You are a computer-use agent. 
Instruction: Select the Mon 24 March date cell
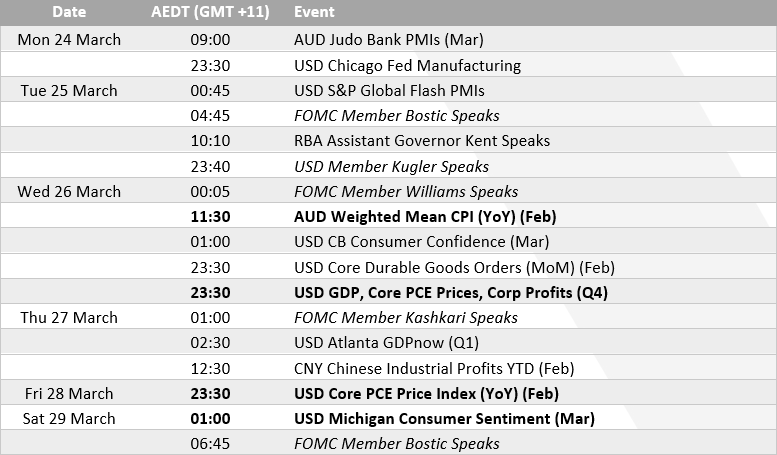pyautogui.click(x=70, y=40)
